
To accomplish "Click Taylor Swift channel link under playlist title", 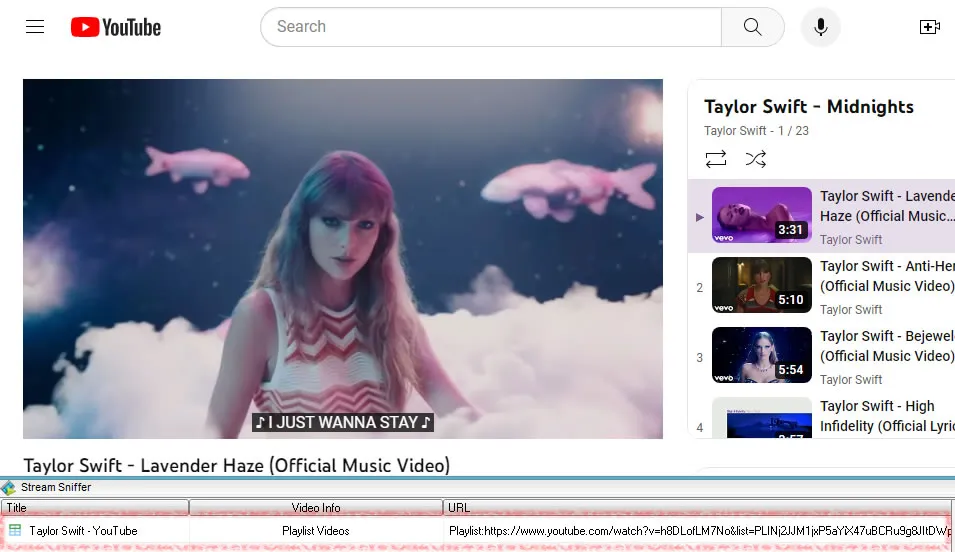I will [x=735, y=131].
